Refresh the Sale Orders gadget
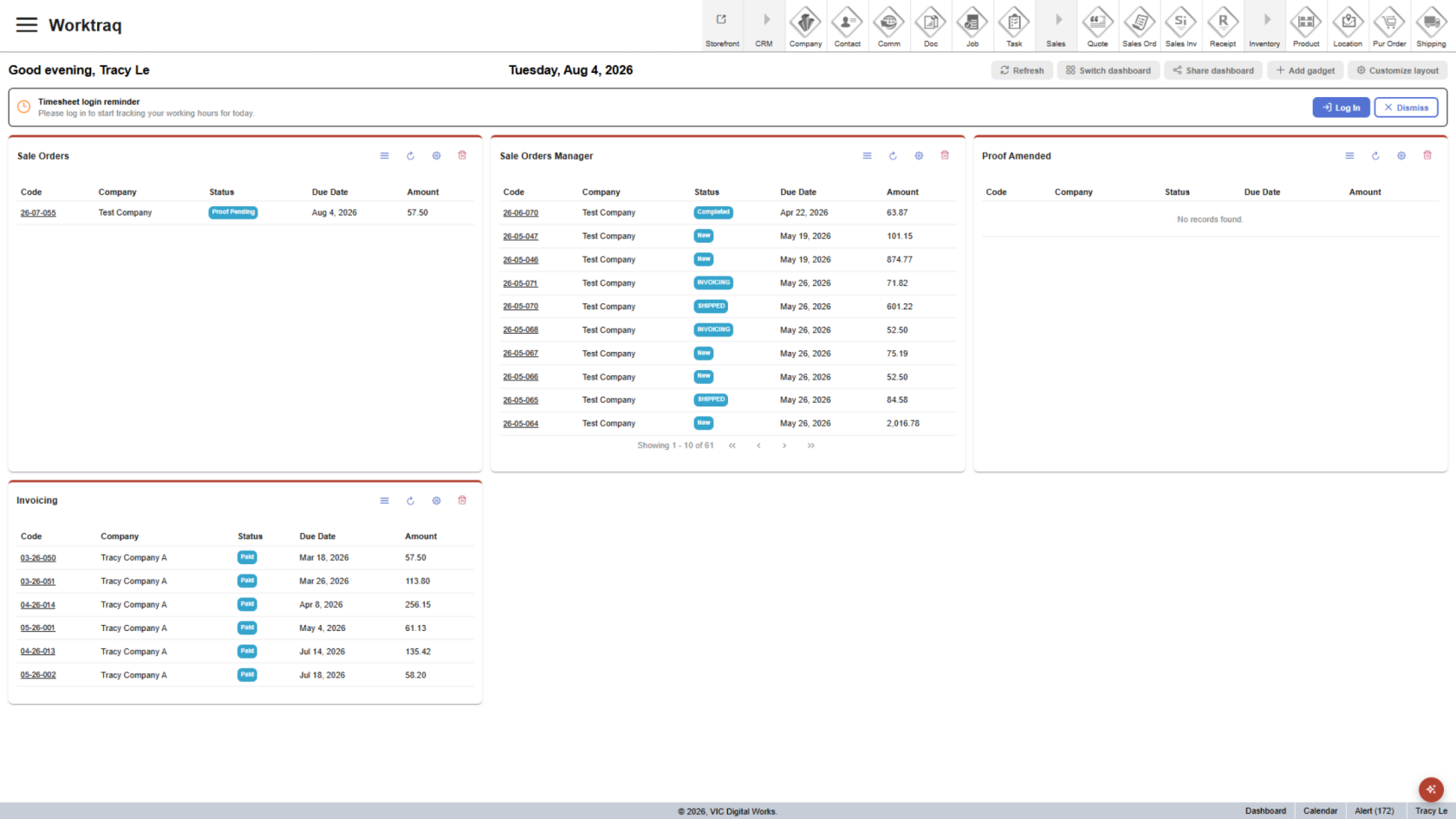 [411, 156]
